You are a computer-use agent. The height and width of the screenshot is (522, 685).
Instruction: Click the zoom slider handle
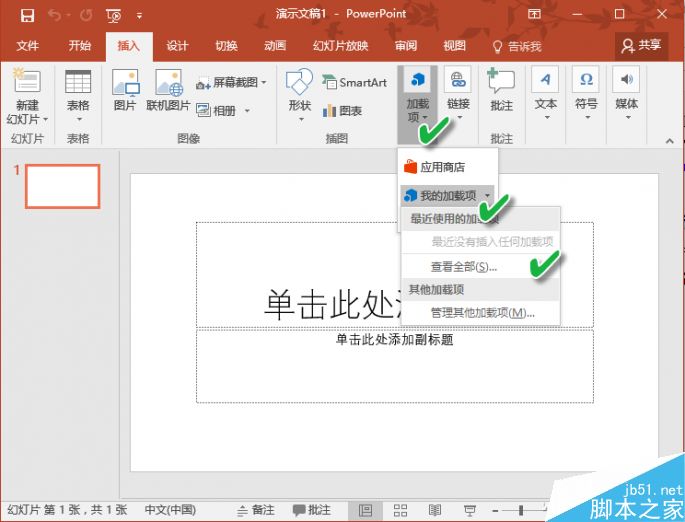click(x=521, y=510)
